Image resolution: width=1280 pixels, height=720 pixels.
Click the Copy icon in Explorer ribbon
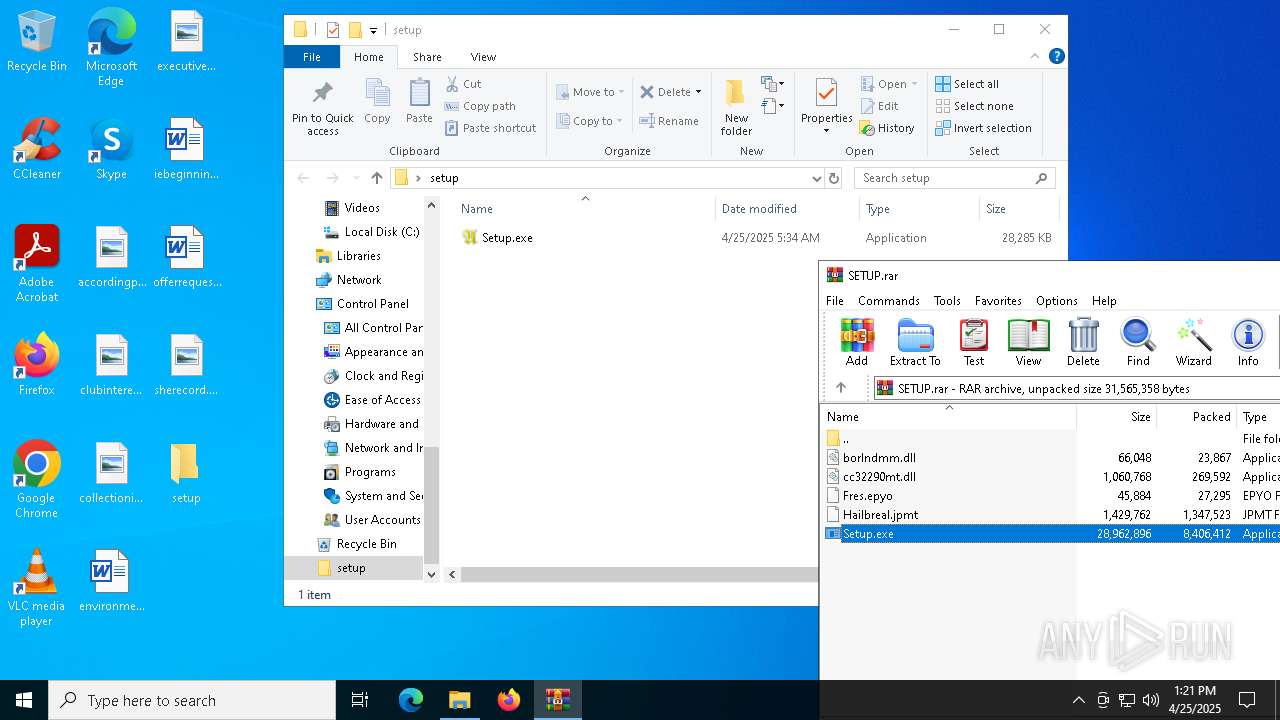(x=377, y=102)
